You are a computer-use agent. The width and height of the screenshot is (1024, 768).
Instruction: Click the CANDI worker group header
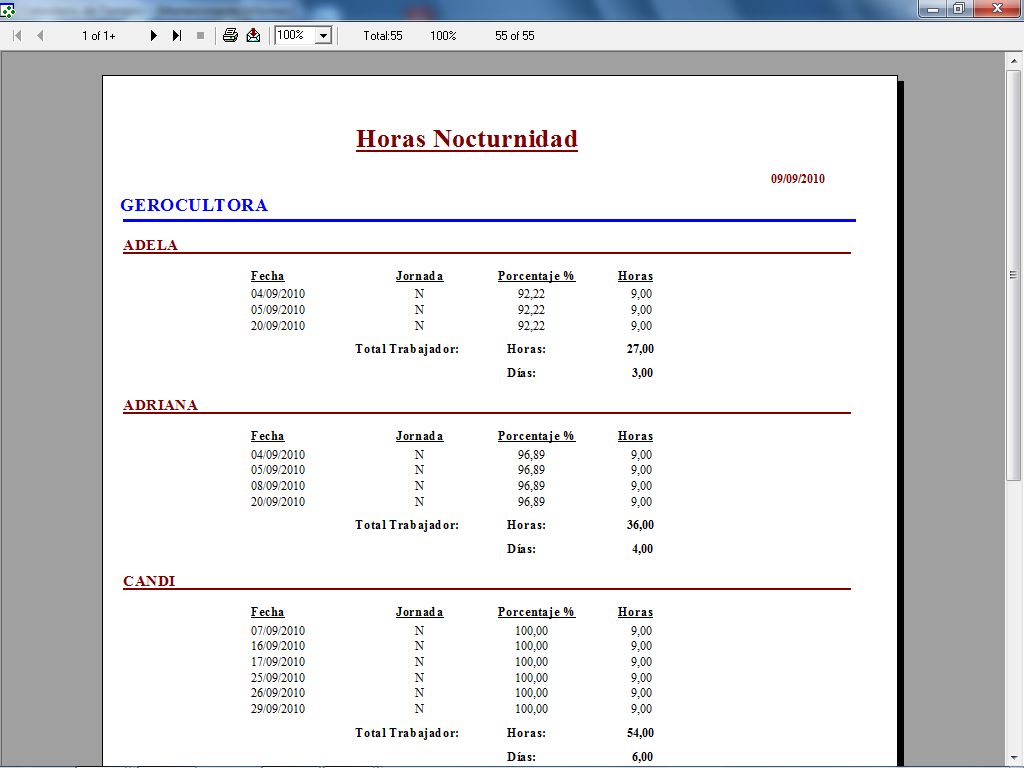(149, 581)
